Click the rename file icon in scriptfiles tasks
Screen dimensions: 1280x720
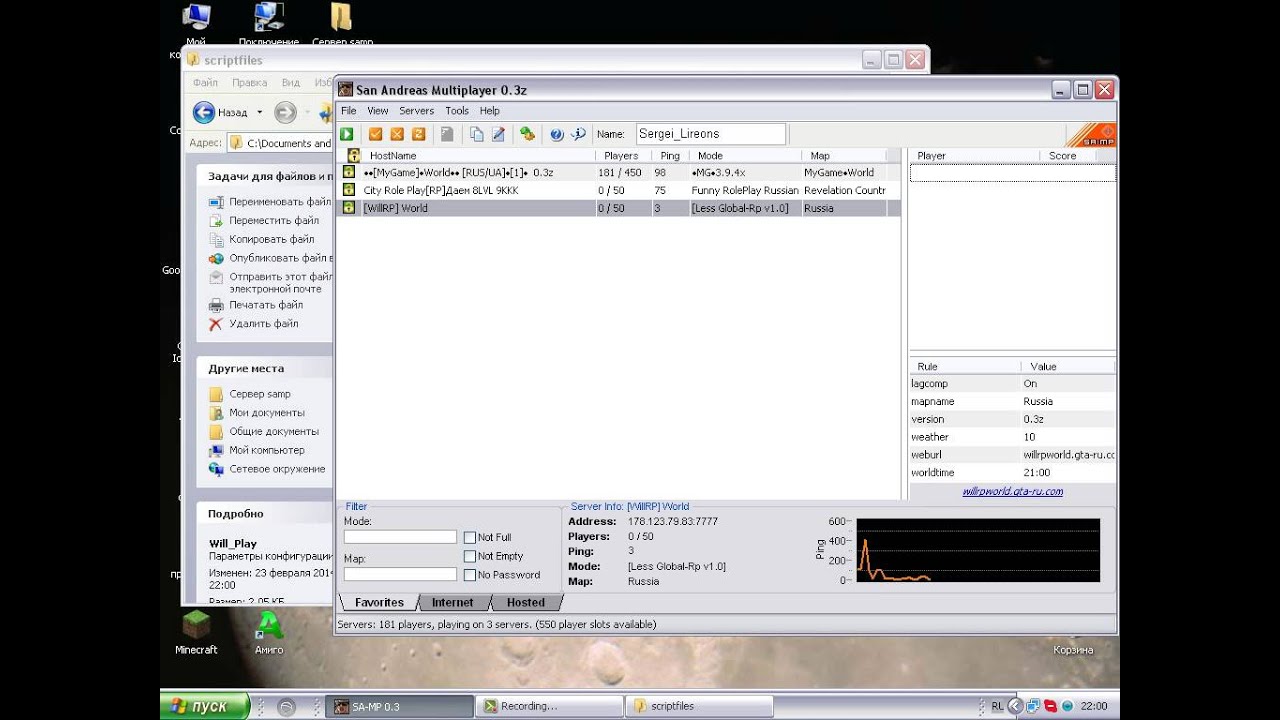click(216, 202)
